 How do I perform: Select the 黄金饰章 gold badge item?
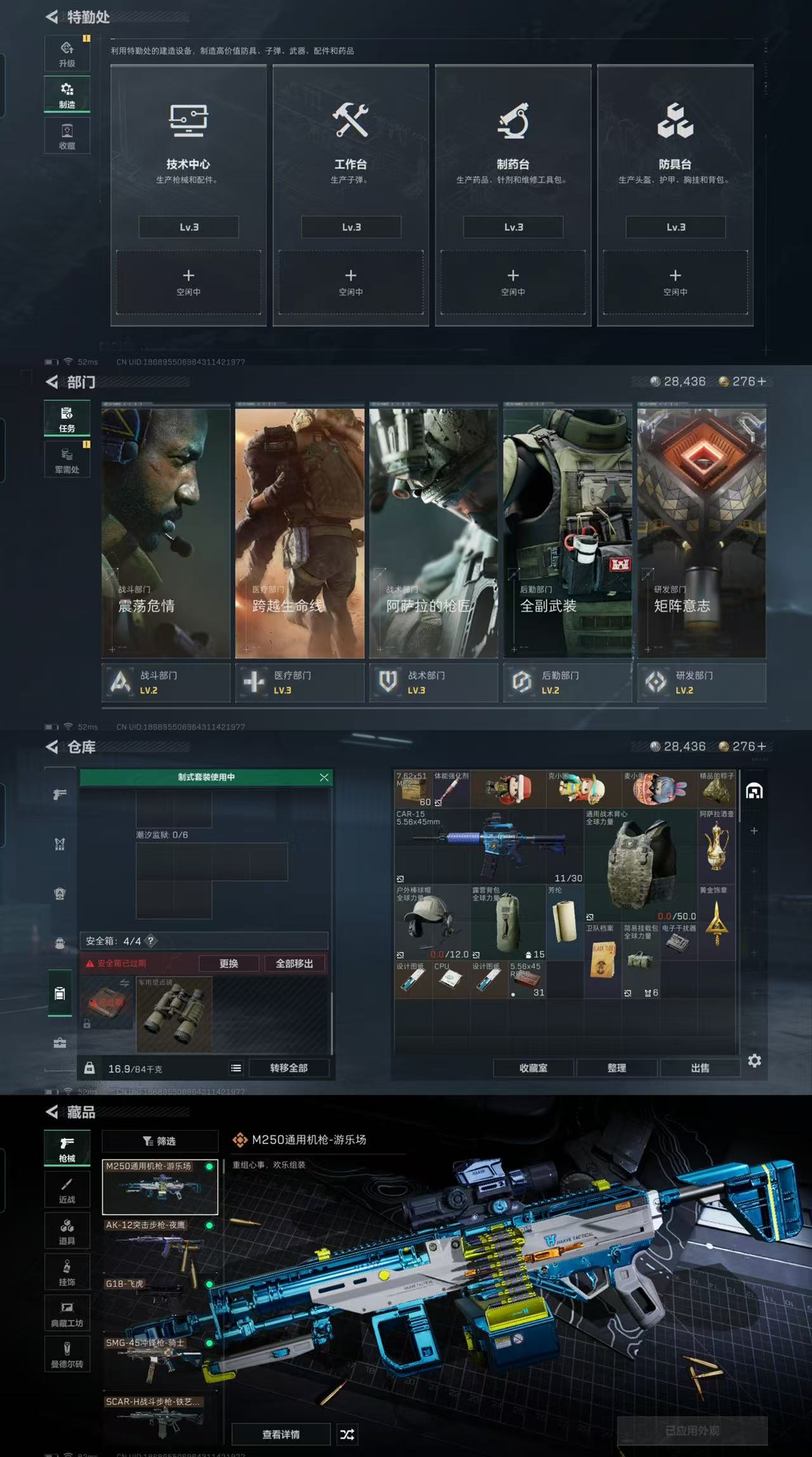717,922
